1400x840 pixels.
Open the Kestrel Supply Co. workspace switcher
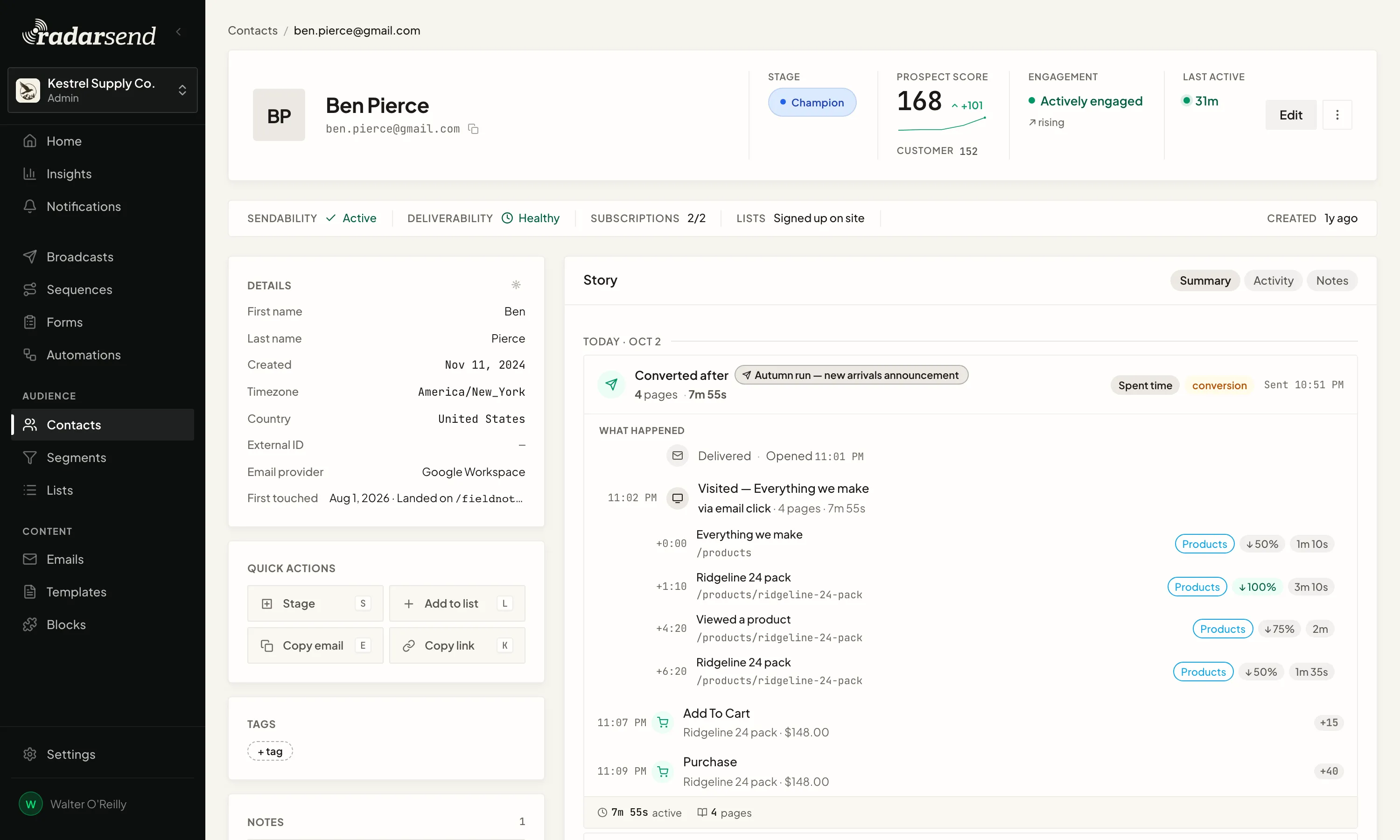click(x=102, y=90)
